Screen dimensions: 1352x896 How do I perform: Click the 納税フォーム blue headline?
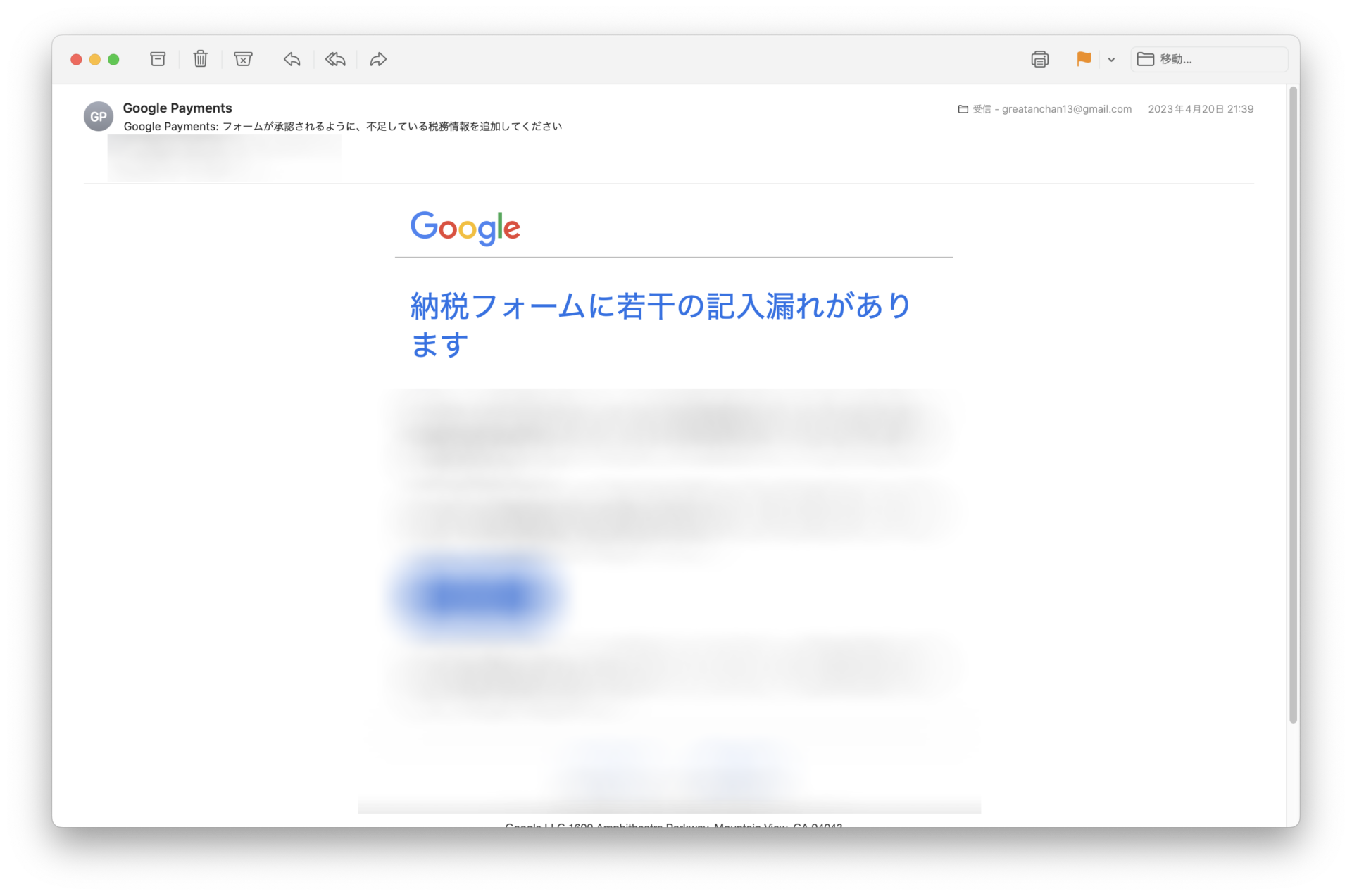(661, 324)
